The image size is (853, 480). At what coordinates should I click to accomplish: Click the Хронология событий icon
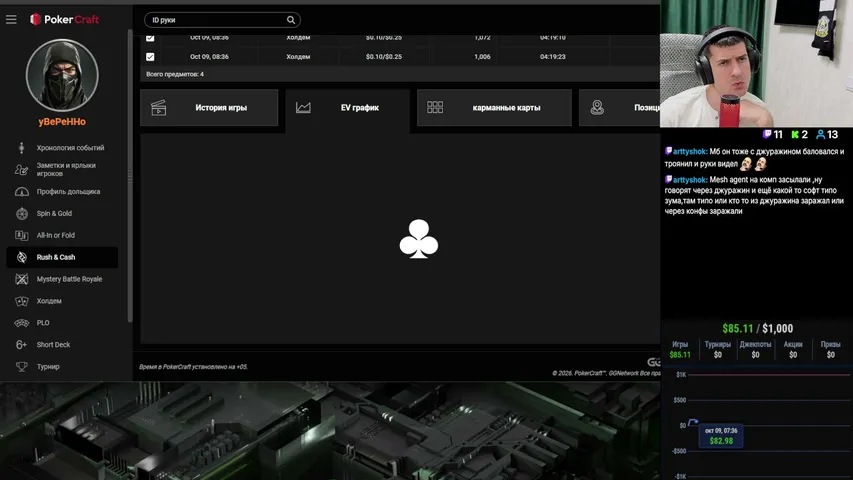[x=21, y=148]
